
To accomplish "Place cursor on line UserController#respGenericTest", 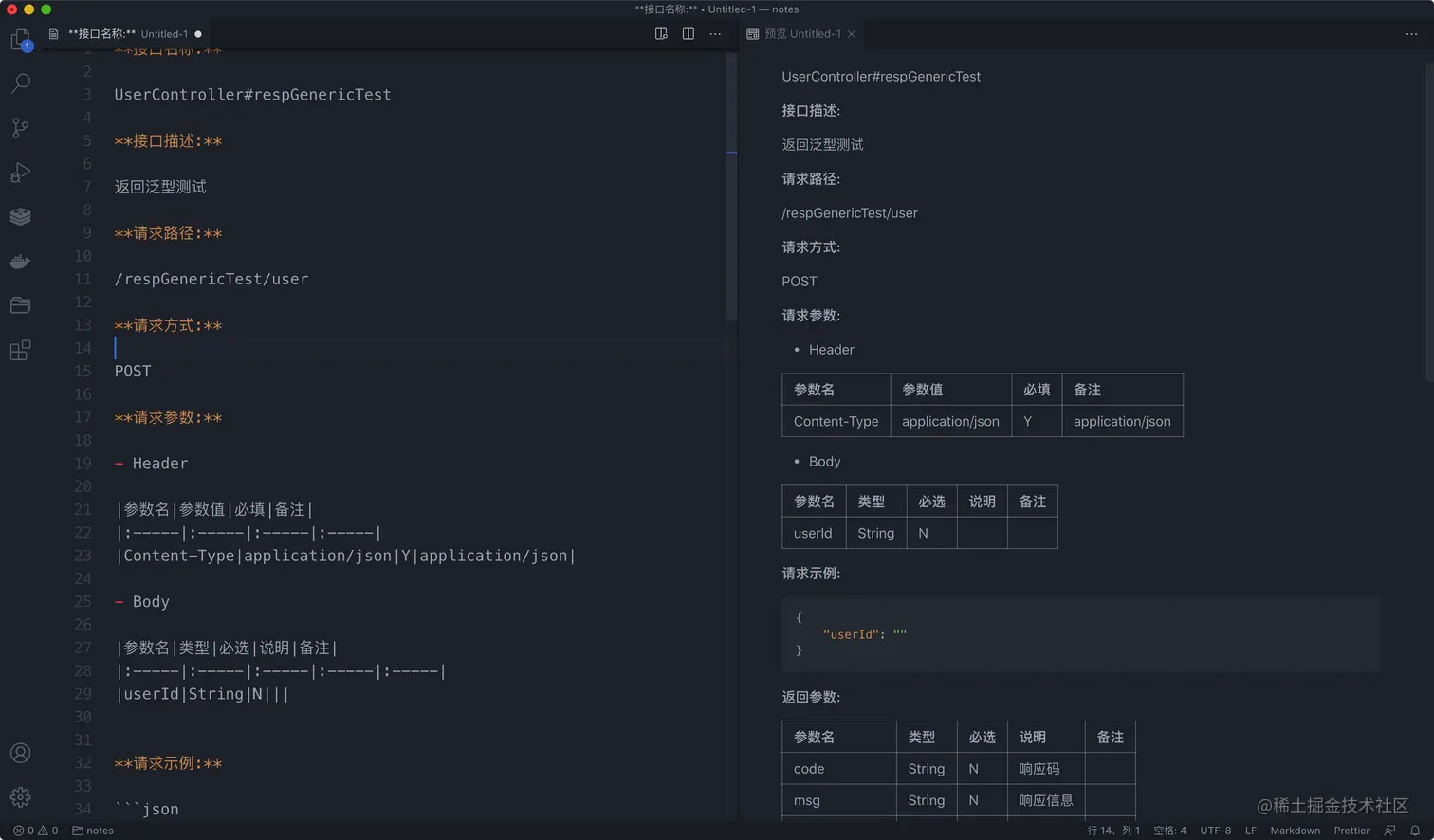I will click(252, 95).
